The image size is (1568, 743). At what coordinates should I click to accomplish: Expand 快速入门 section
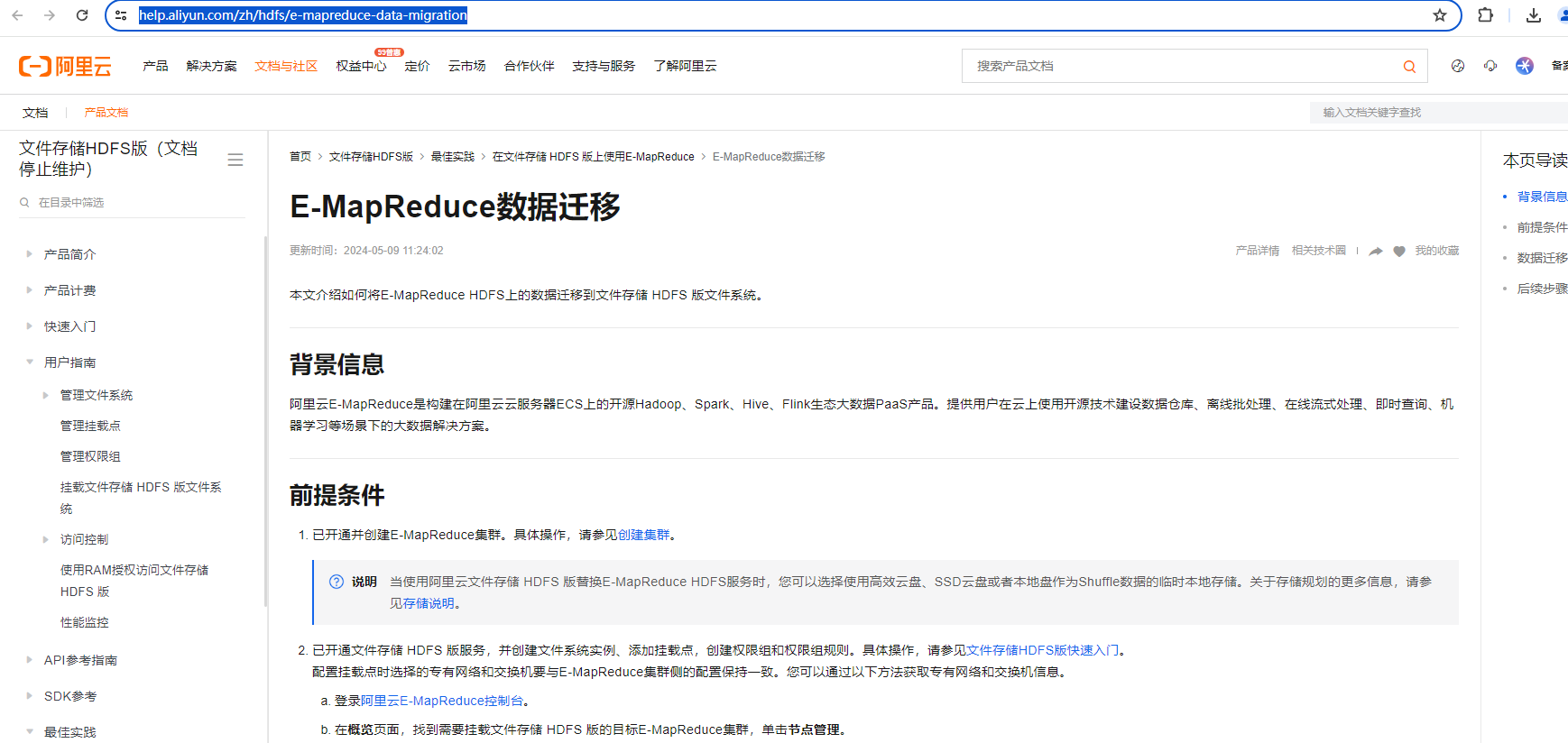pos(29,326)
